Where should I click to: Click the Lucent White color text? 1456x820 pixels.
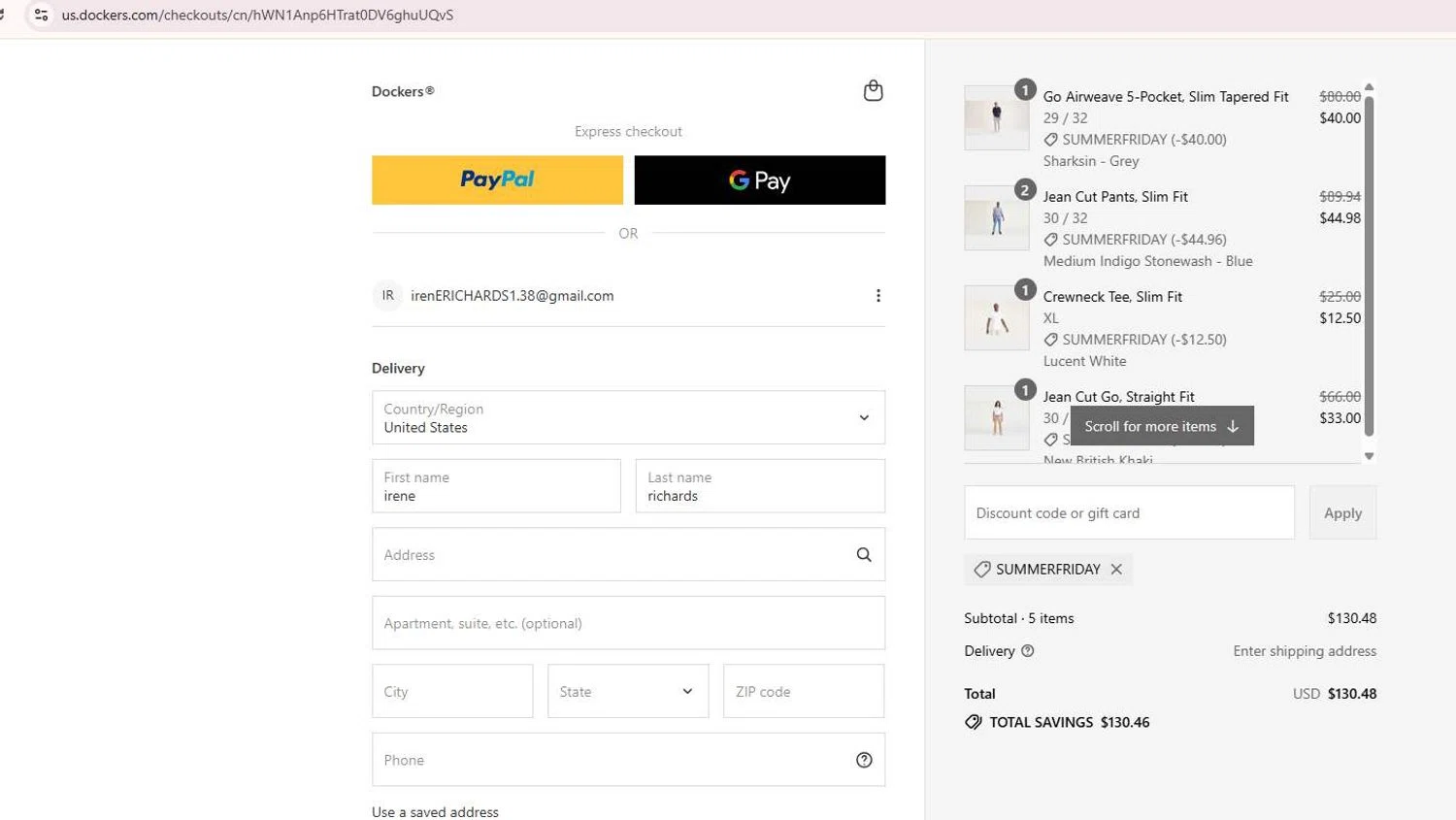(1085, 361)
